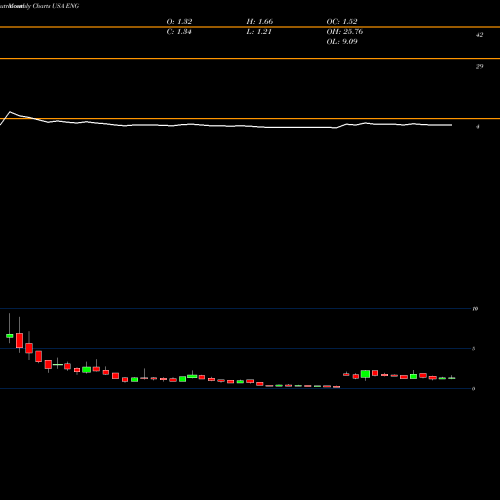500x500 pixels.
Task: Select the close value 'C: 1.34'
Action: click(179, 31)
